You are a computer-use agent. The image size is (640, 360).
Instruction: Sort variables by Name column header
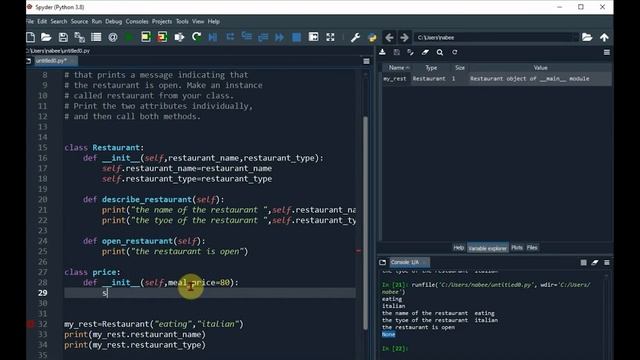[x=398, y=68]
